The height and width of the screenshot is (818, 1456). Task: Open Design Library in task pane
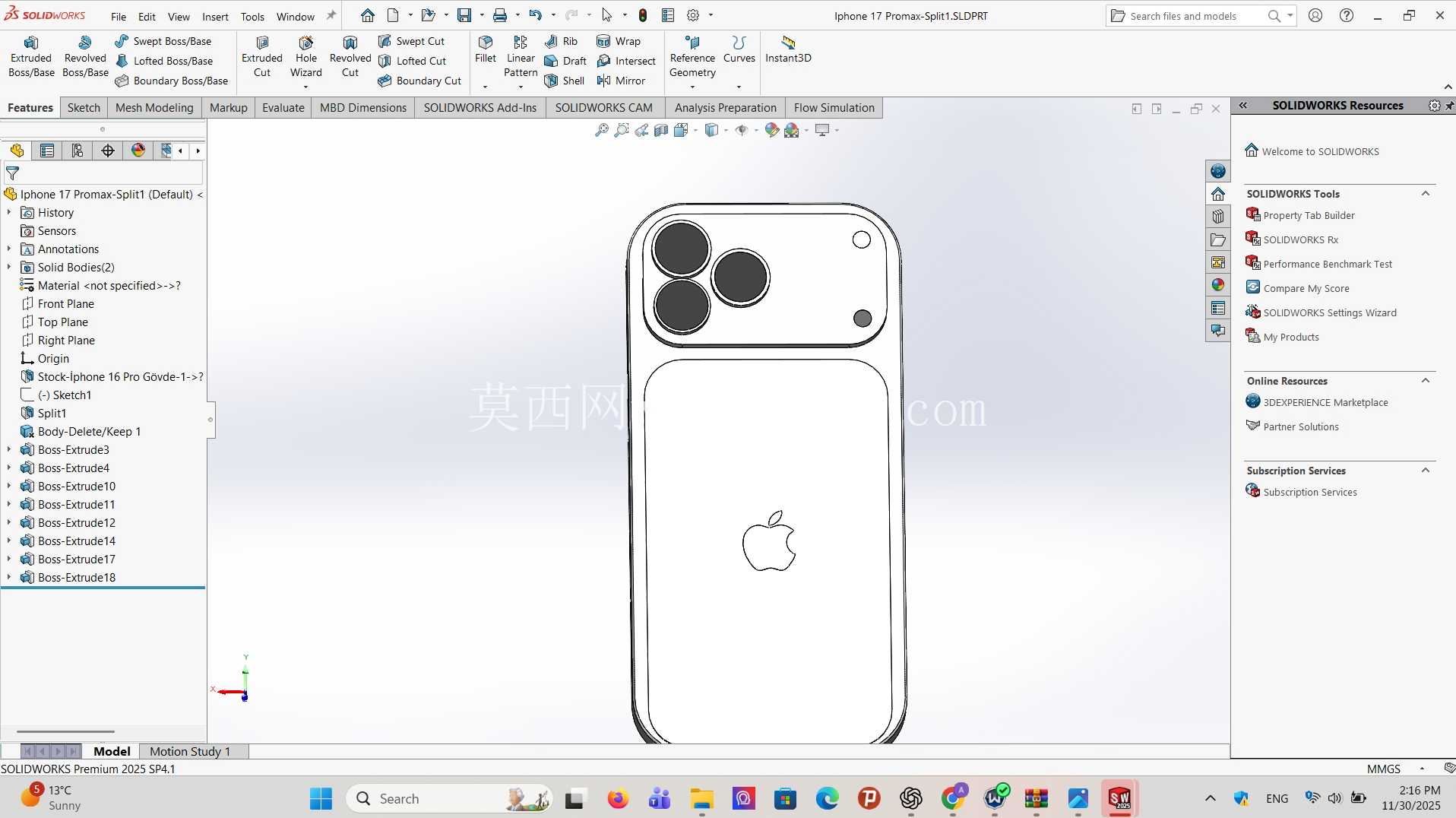coord(1218,217)
